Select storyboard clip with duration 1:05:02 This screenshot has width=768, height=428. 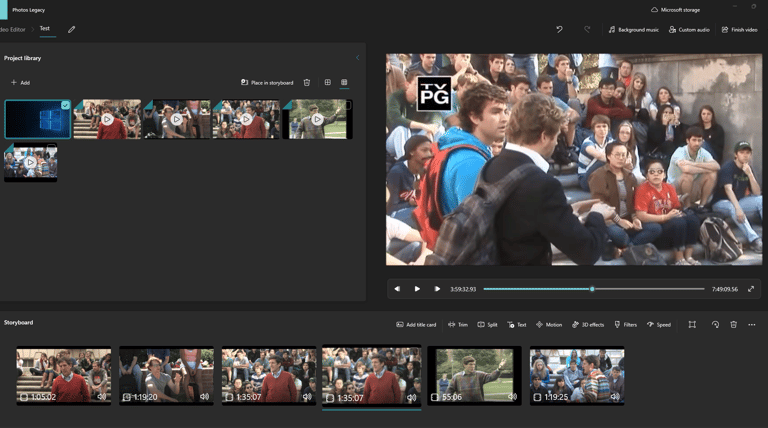(64, 376)
